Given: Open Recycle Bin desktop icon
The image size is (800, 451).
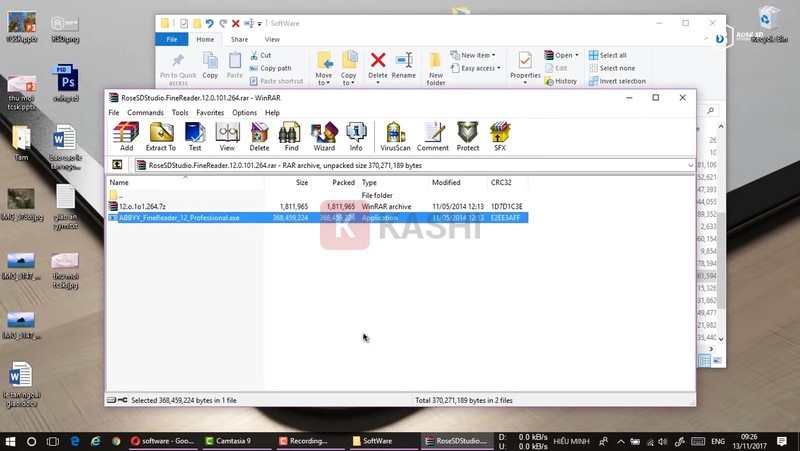Looking at the screenshot, I should pos(768,24).
